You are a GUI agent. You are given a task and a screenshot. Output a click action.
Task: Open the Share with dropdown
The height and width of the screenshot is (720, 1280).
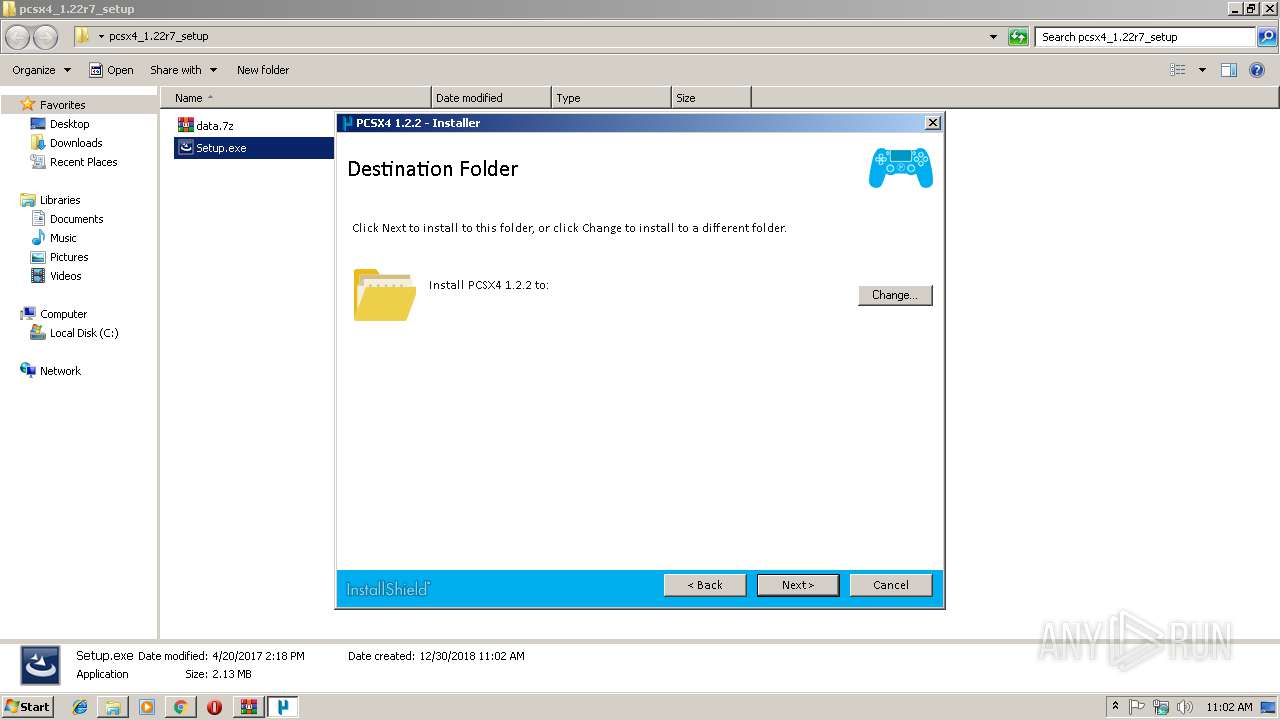pos(183,70)
